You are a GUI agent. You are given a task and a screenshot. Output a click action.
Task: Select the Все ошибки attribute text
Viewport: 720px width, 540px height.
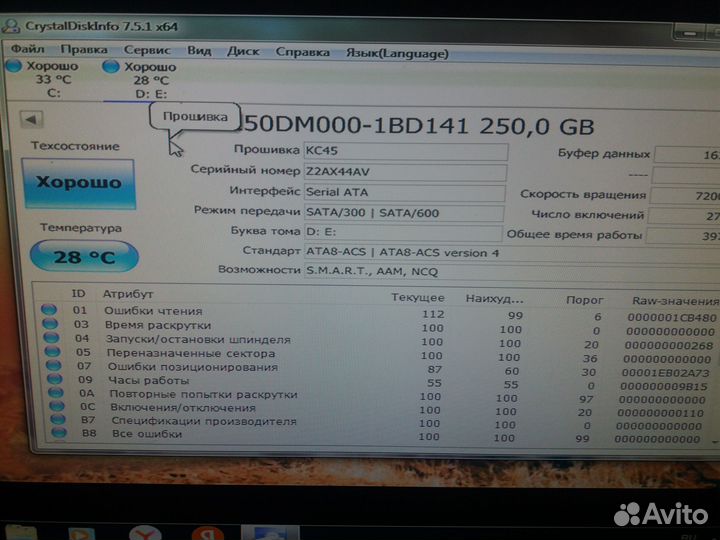click(x=147, y=433)
